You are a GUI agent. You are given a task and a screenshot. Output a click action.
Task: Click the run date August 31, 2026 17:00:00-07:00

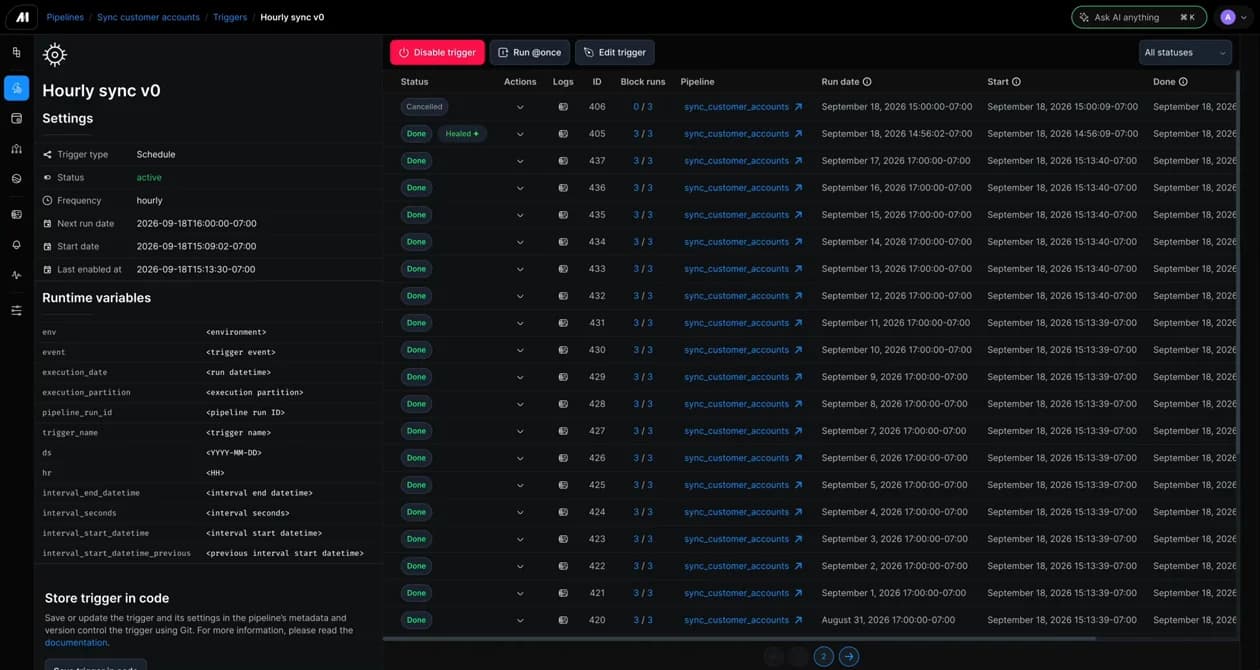pyautogui.click(x=888, y=620)
